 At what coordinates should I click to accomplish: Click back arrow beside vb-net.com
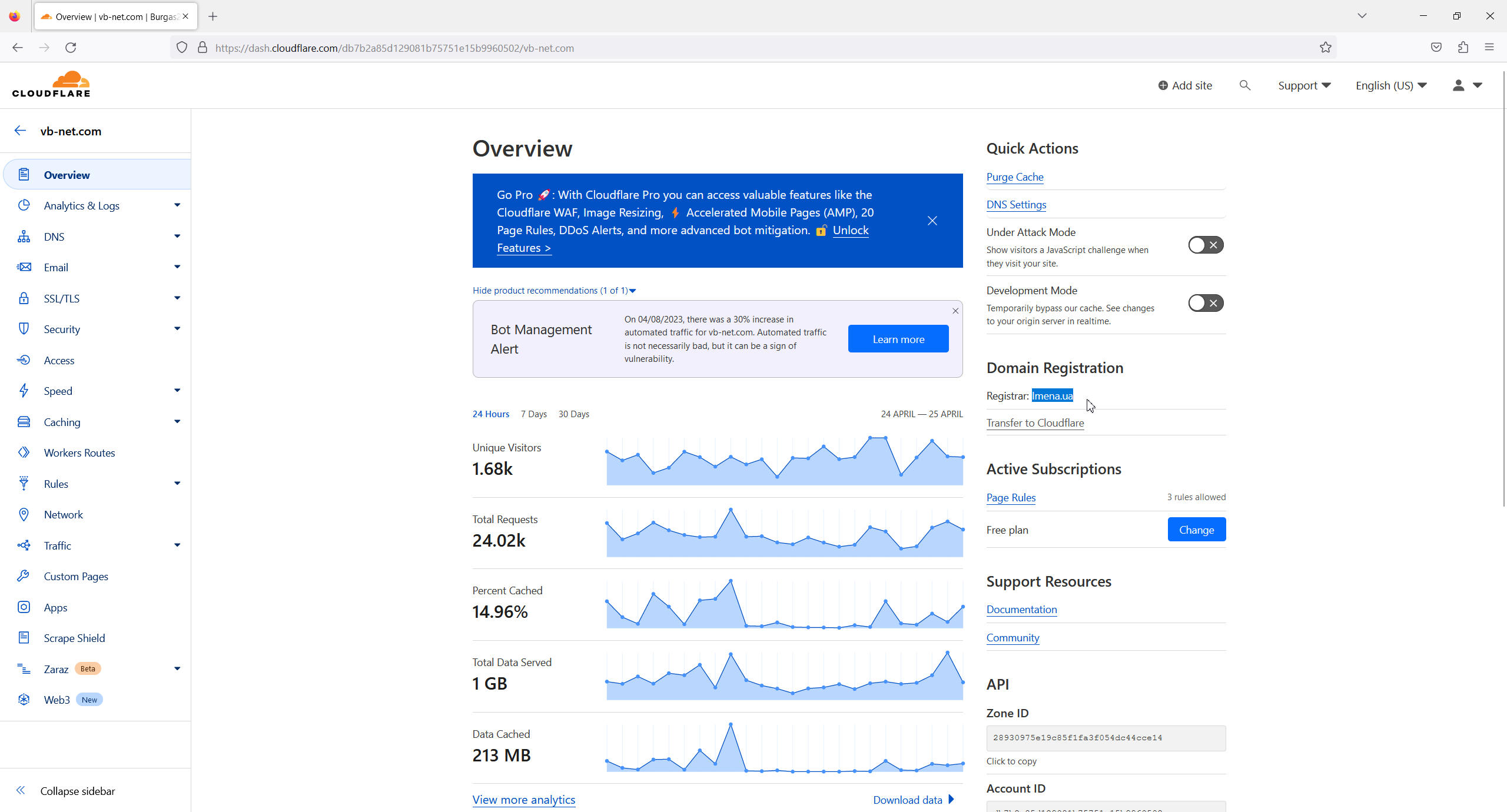(x=21, y=131)
